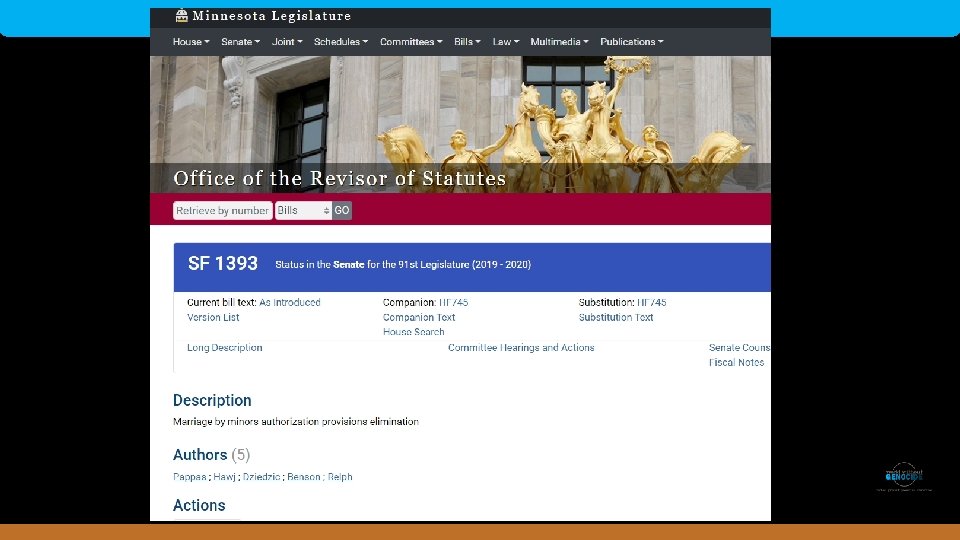Expand the Bills navigation menu
Viewport: 960px width, 540px height.
pos(467,42)
